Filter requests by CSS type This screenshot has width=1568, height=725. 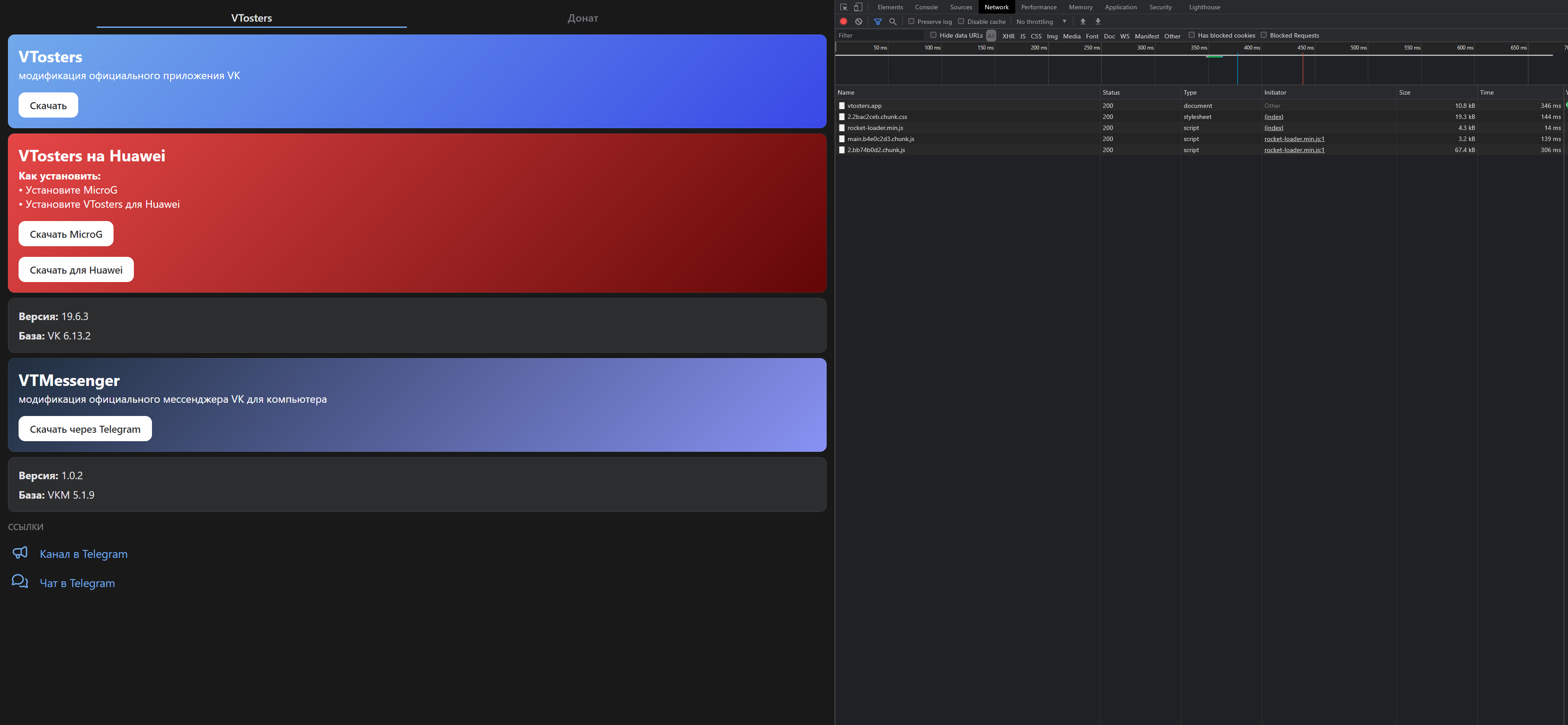point(1036,36)
